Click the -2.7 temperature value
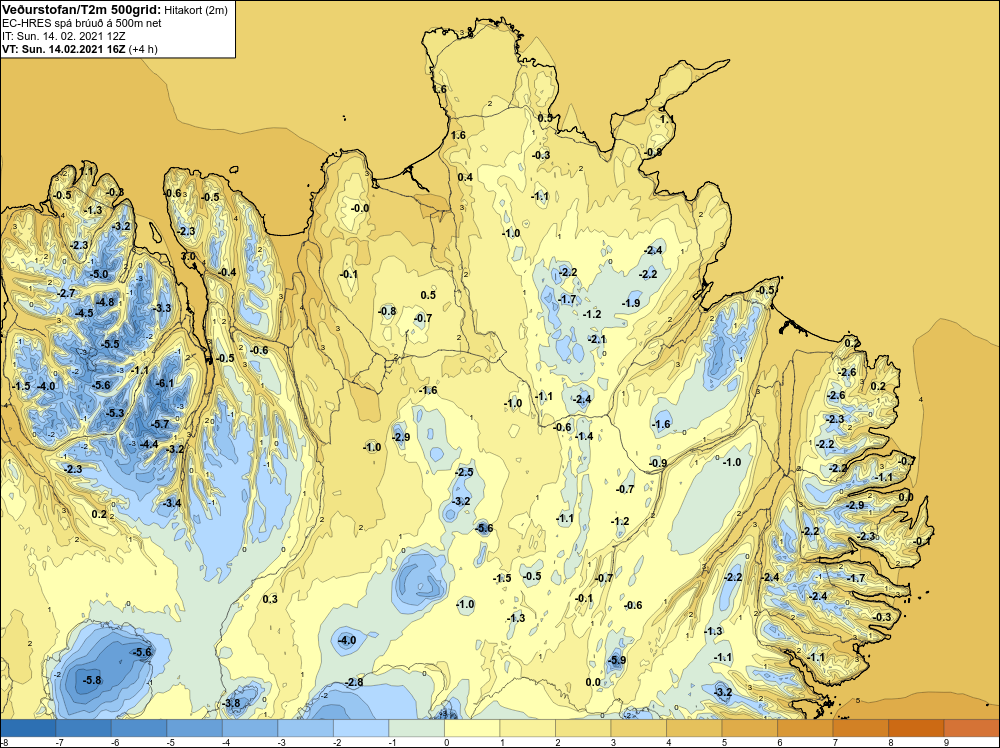 coord(66,293)
